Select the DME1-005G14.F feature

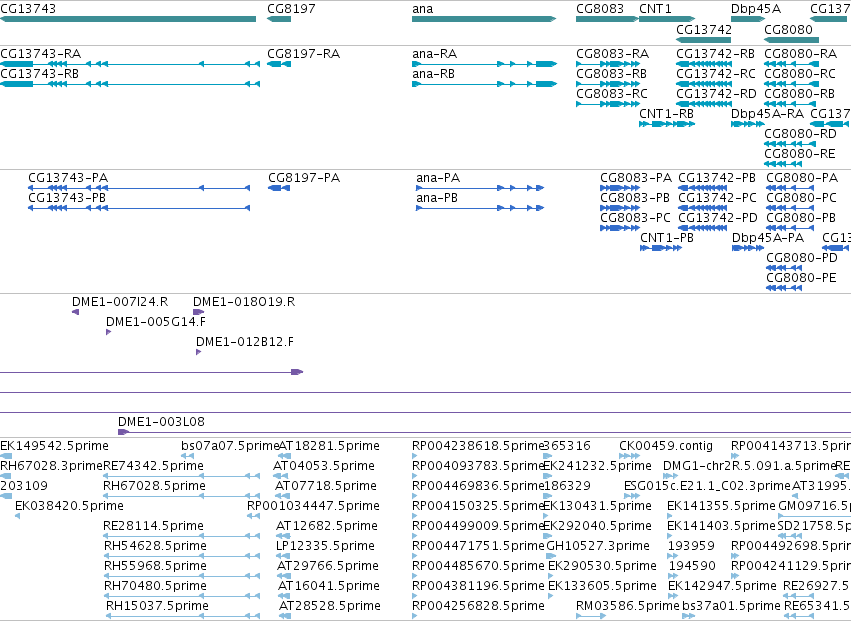tap(109, 332)
